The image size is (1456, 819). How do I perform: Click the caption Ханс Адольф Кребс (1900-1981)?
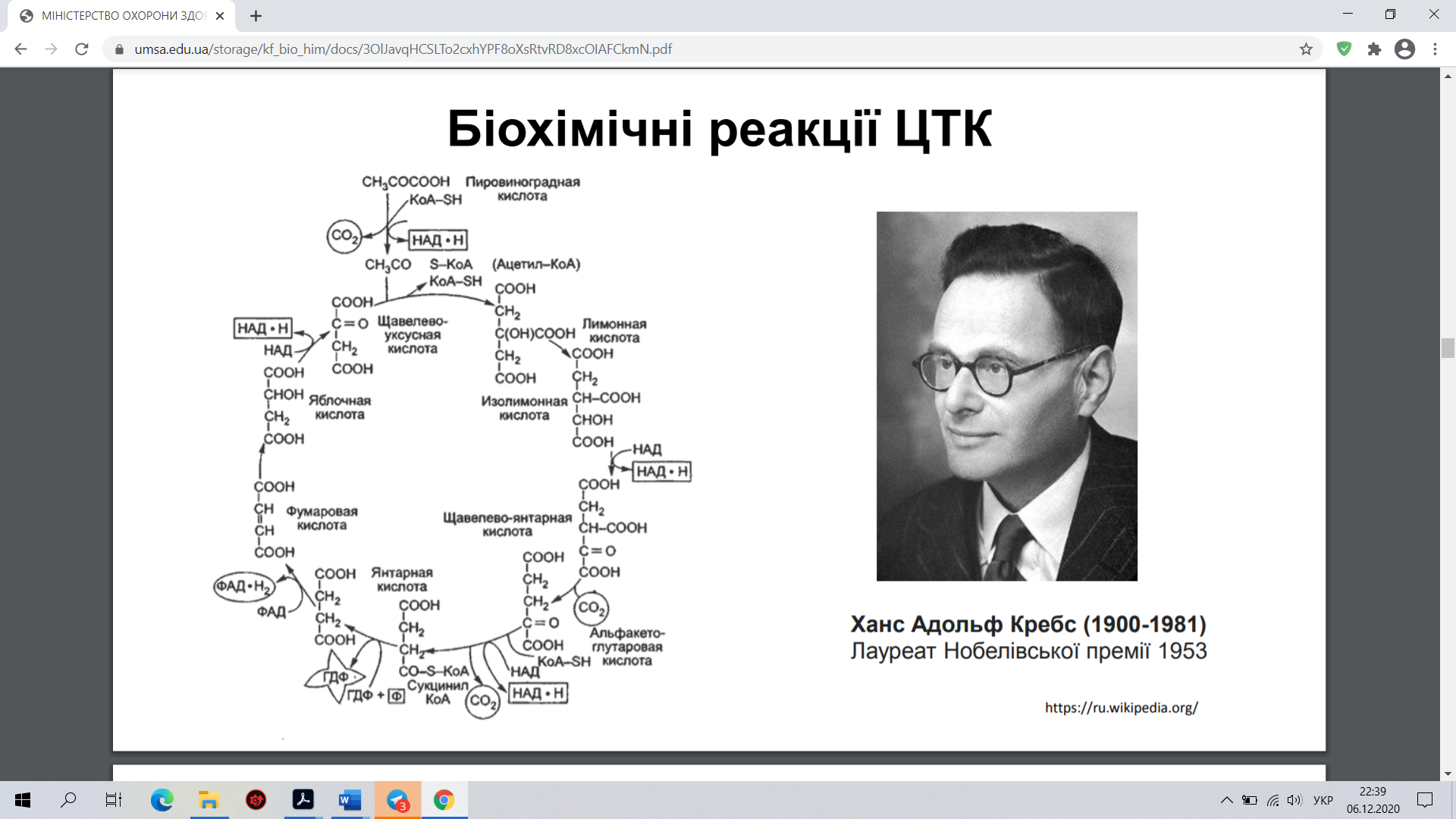[x=1028, y=624]
